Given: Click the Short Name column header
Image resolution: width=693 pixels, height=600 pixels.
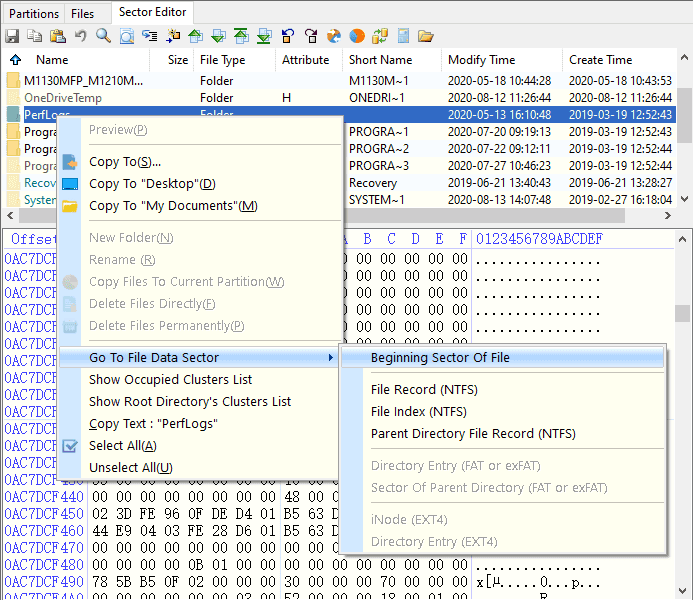Looking at the screenshot, I should pyautogui.click(x=380, y=60).
